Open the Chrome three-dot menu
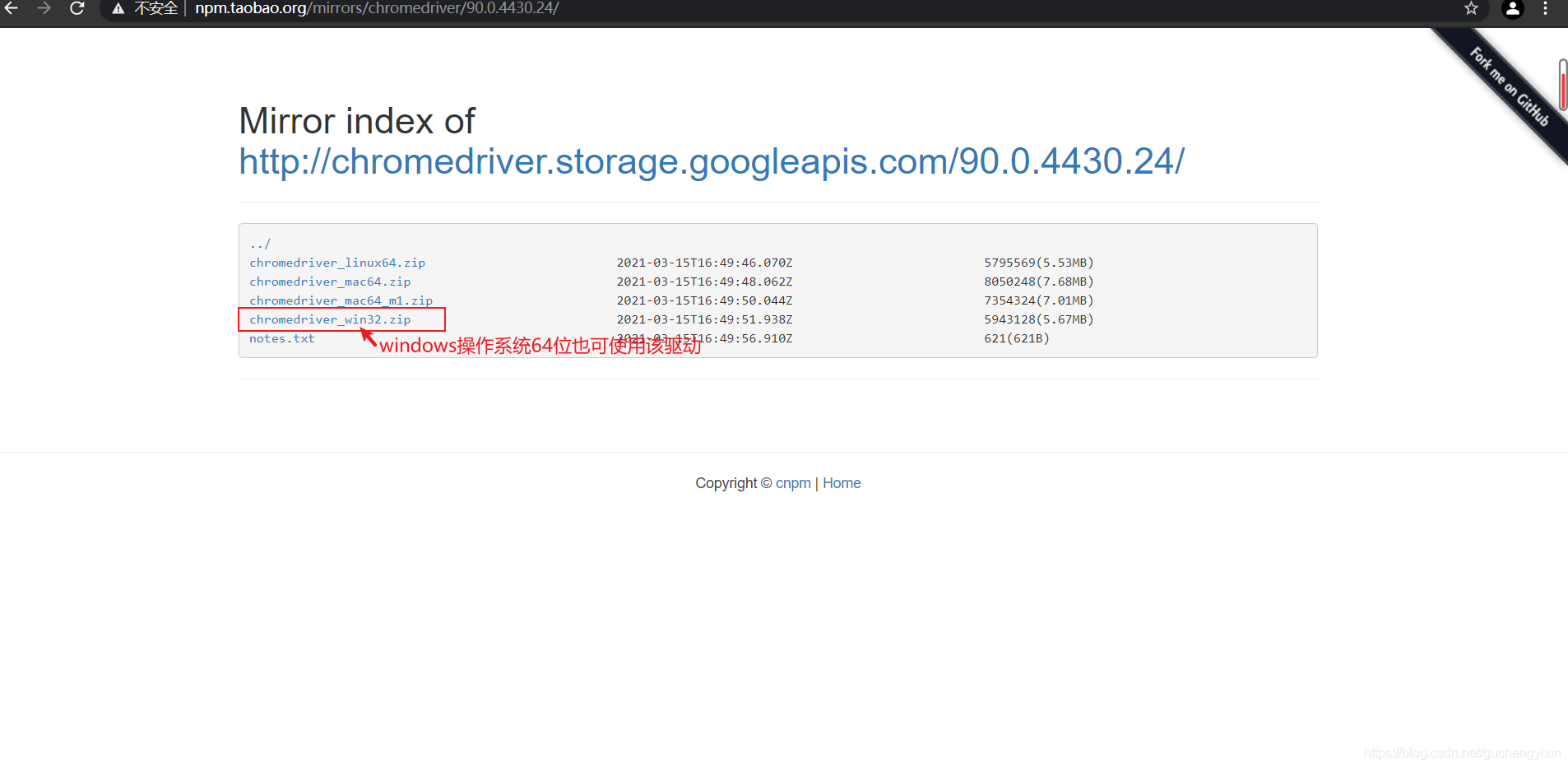Image resolution: width=1568 pixels, height=768 pixels. coord(1545,9)
